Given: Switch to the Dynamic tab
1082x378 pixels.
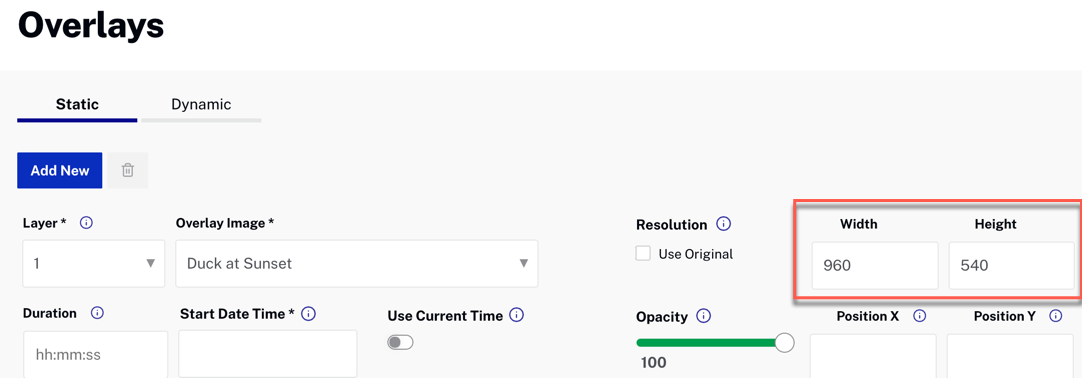Looking at the screenshot, I should pos(201,105).
